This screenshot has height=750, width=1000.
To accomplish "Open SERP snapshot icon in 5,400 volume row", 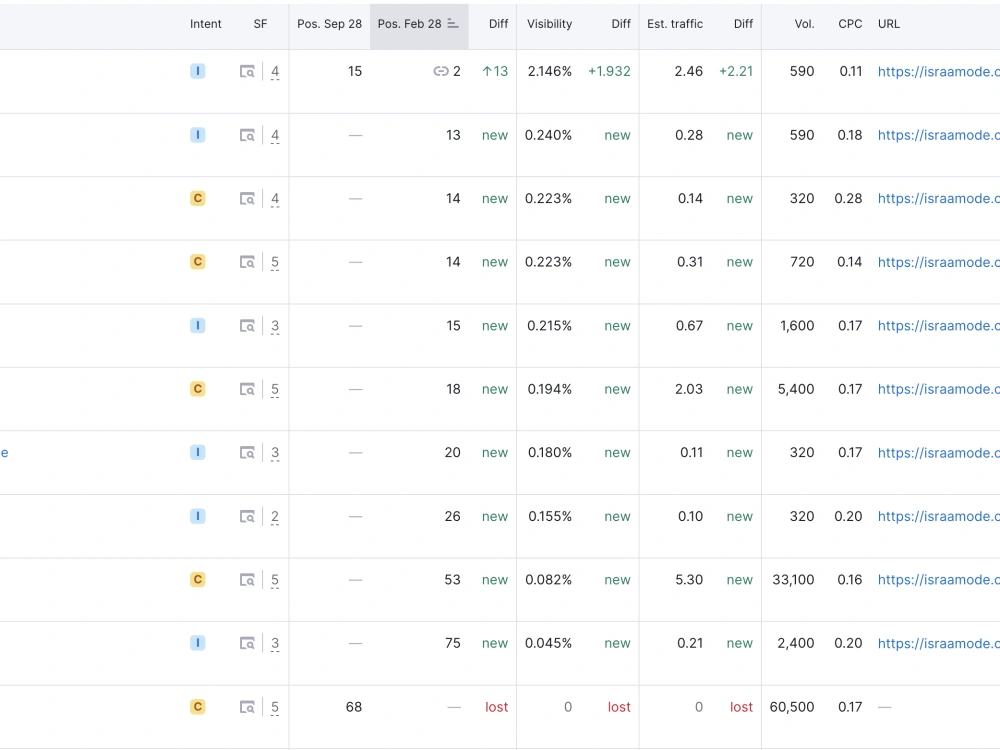I will coord(247,389).
